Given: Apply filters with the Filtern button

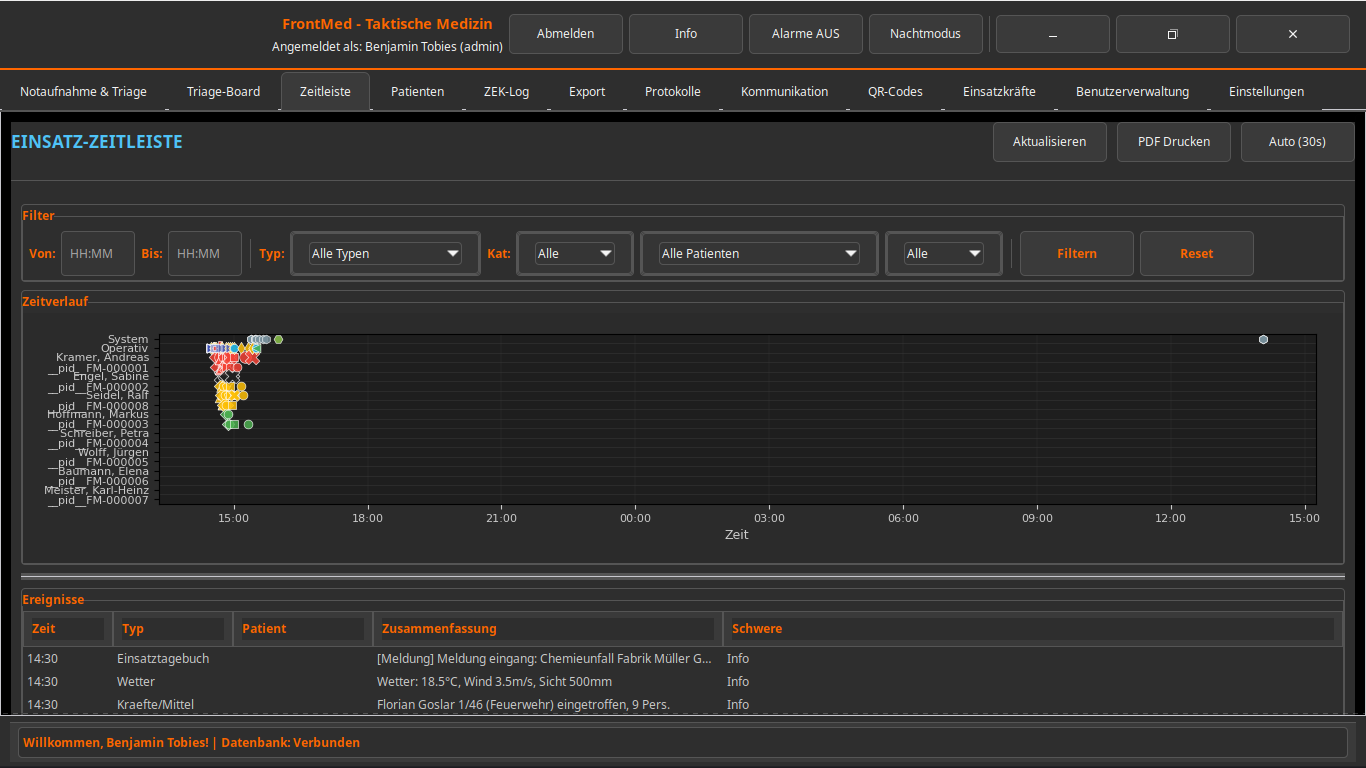Looking at the screenshot, I should click(1076, 254).
